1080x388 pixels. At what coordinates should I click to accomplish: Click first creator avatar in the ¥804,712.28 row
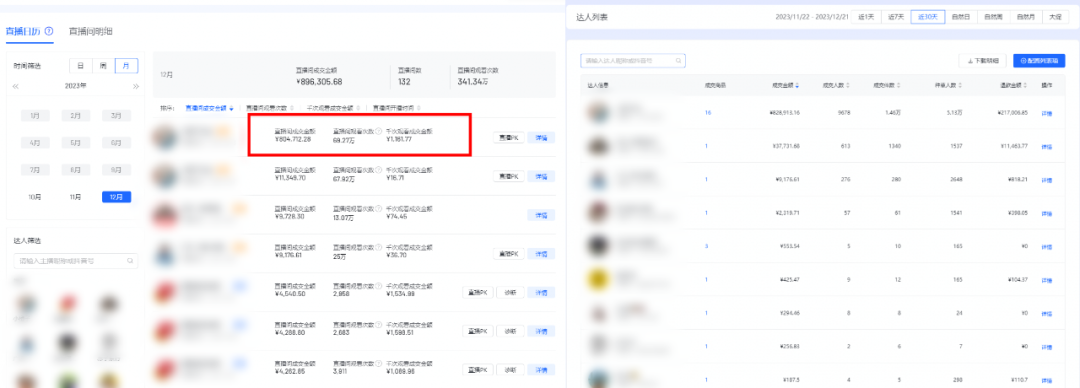(x=165, y=137)
